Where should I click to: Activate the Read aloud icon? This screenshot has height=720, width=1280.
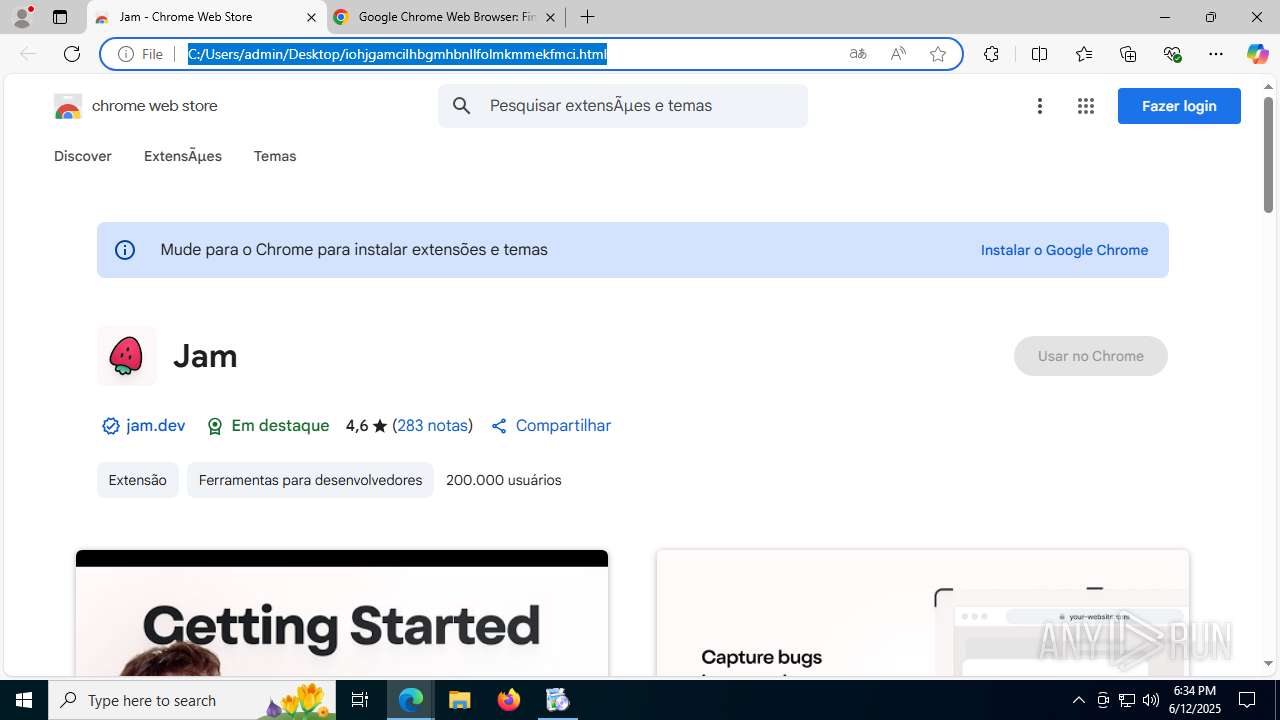898,54
